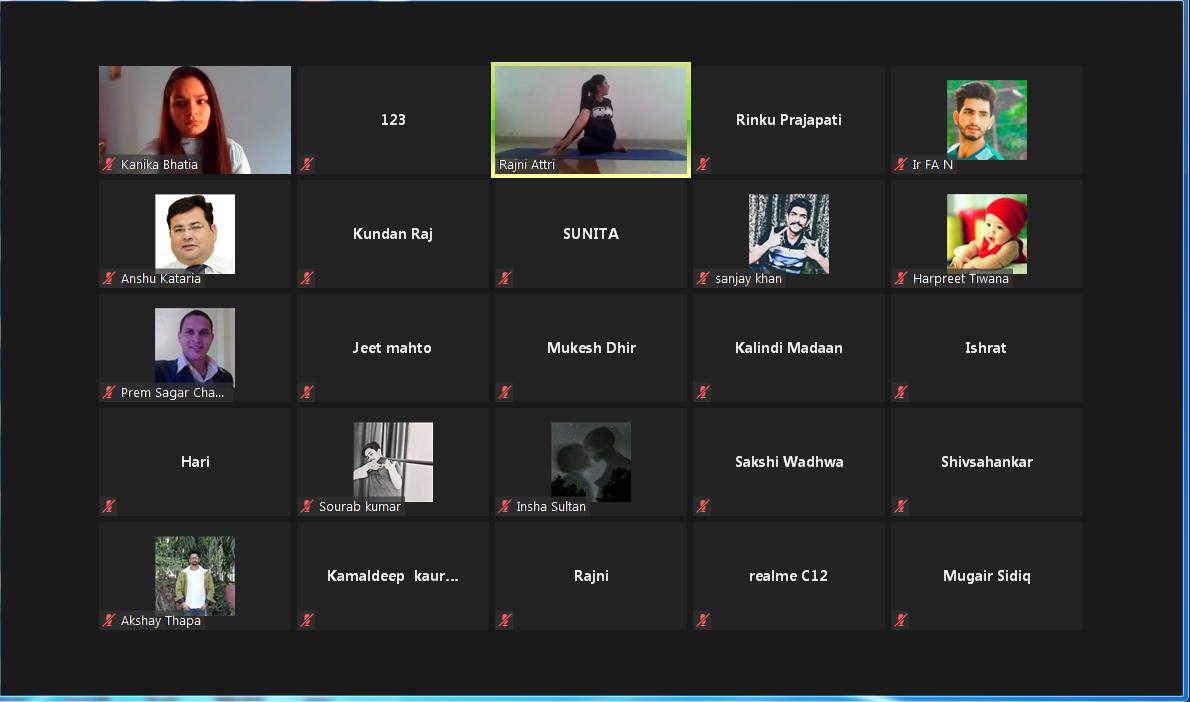Click muted mic icon in Ishrat tile

(x=901, y=392)
